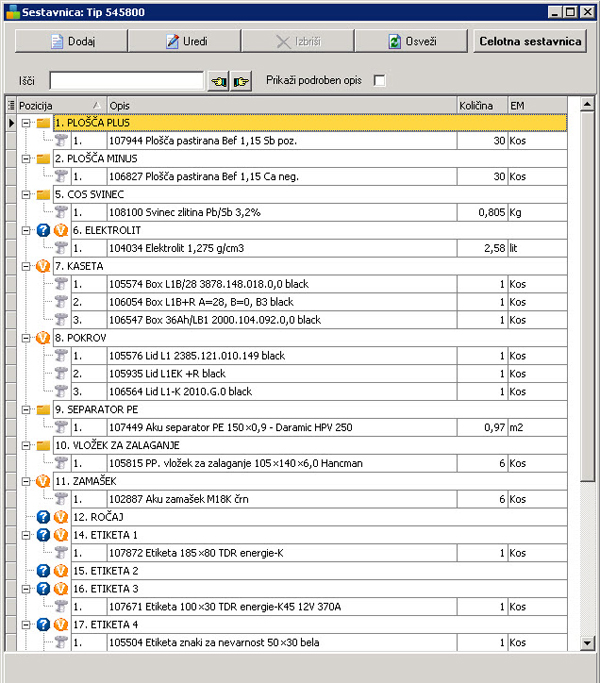Collapse the 6. ELEKTROLIT node

26,230
